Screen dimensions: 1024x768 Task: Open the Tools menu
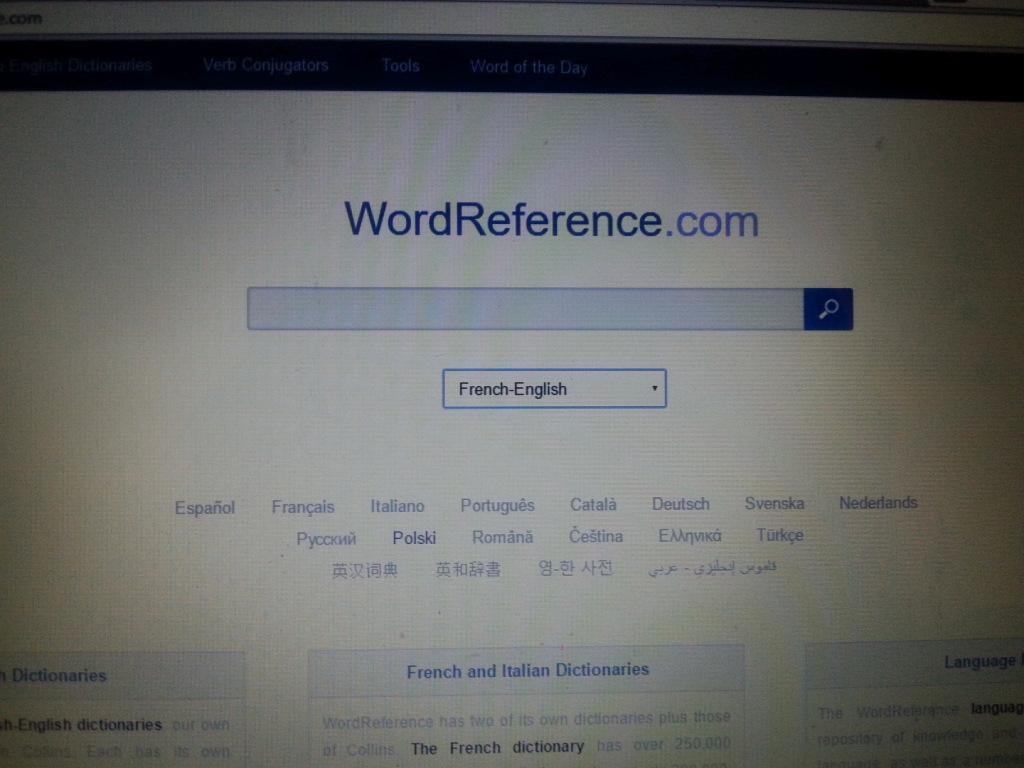(400, 66)
